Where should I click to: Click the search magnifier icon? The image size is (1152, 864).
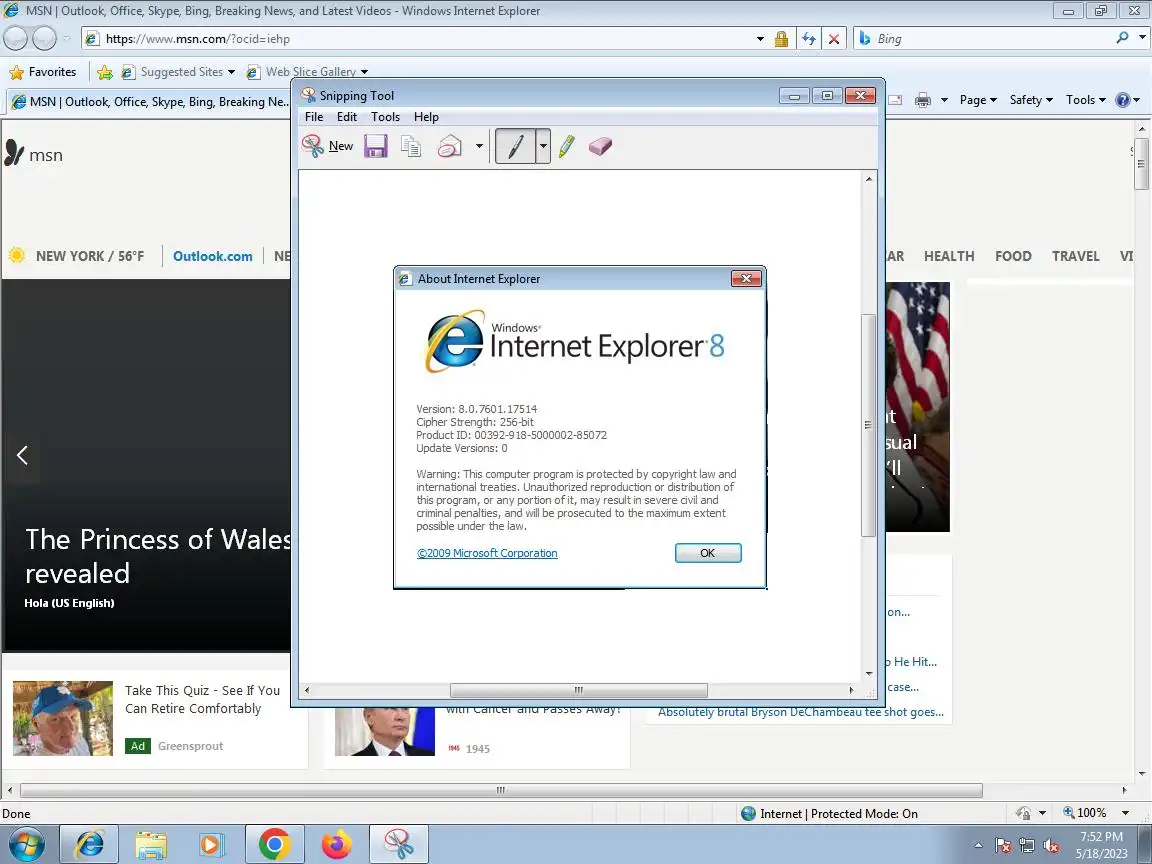[1122, 37]
